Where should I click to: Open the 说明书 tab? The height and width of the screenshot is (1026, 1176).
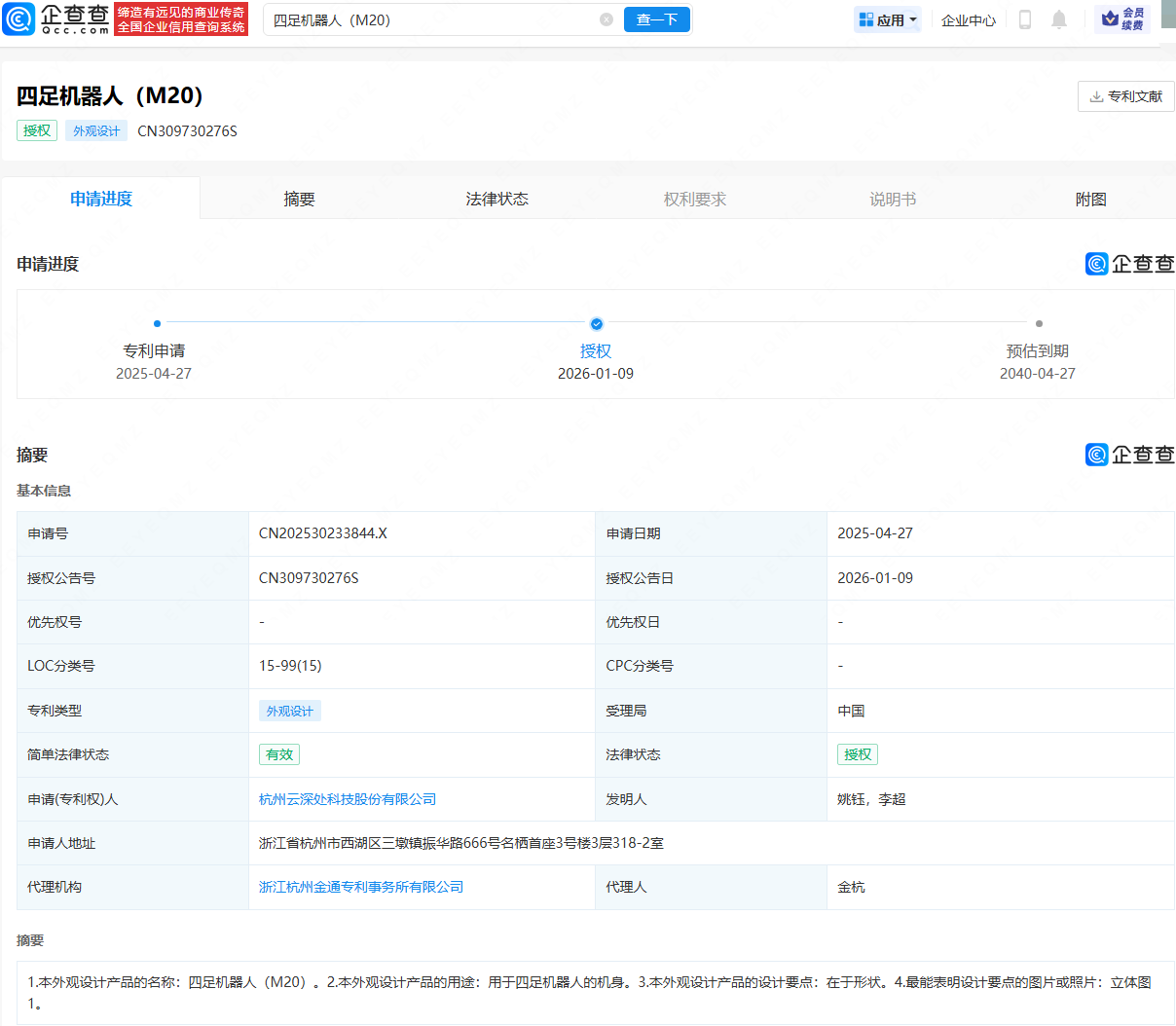click(x=891, y=198)
